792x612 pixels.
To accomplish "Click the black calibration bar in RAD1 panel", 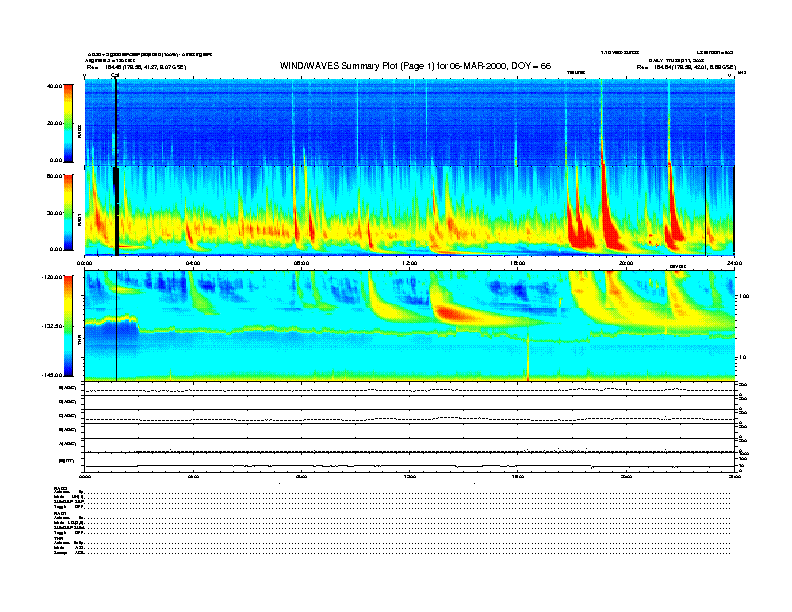I will [116, 211].
